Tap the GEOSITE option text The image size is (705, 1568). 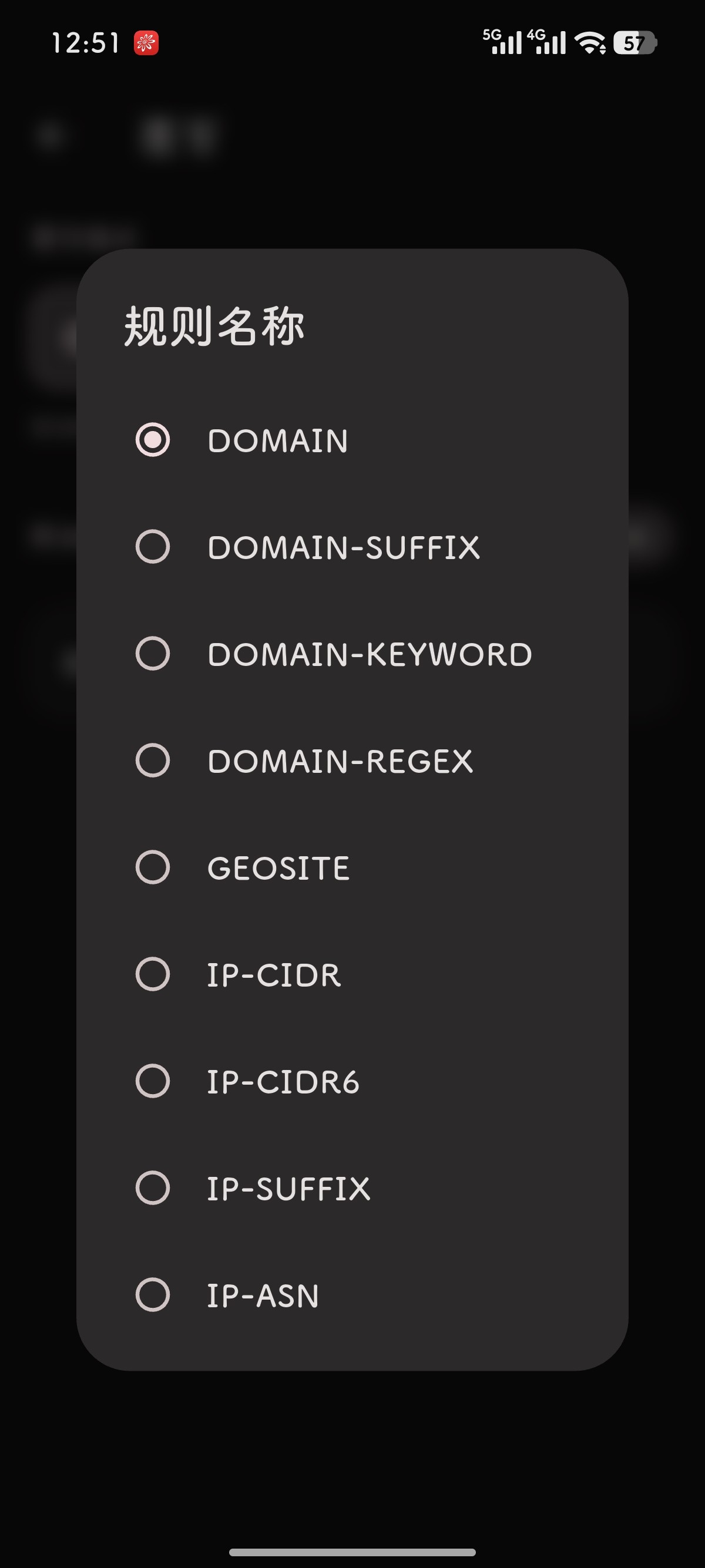(278, 868)
